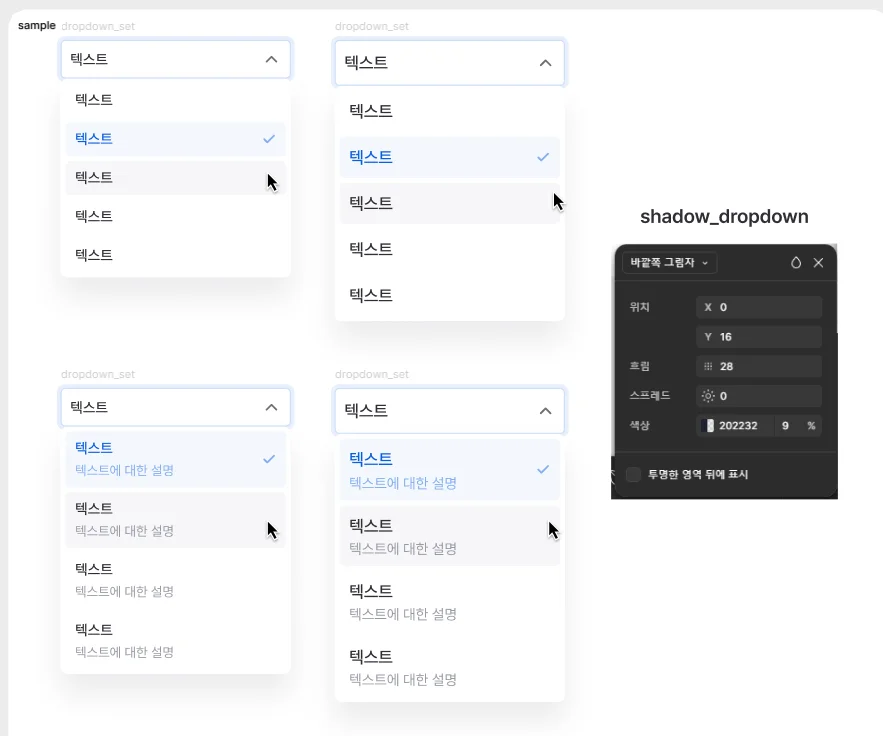Select last item in larger description-less dropdown
Viewport: 883px width, 736px height.
coord(449,295)
